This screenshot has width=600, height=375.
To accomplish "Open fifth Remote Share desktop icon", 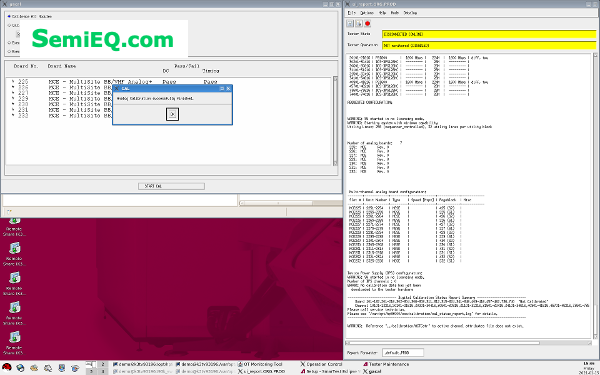I will click(x=15, y=343).
